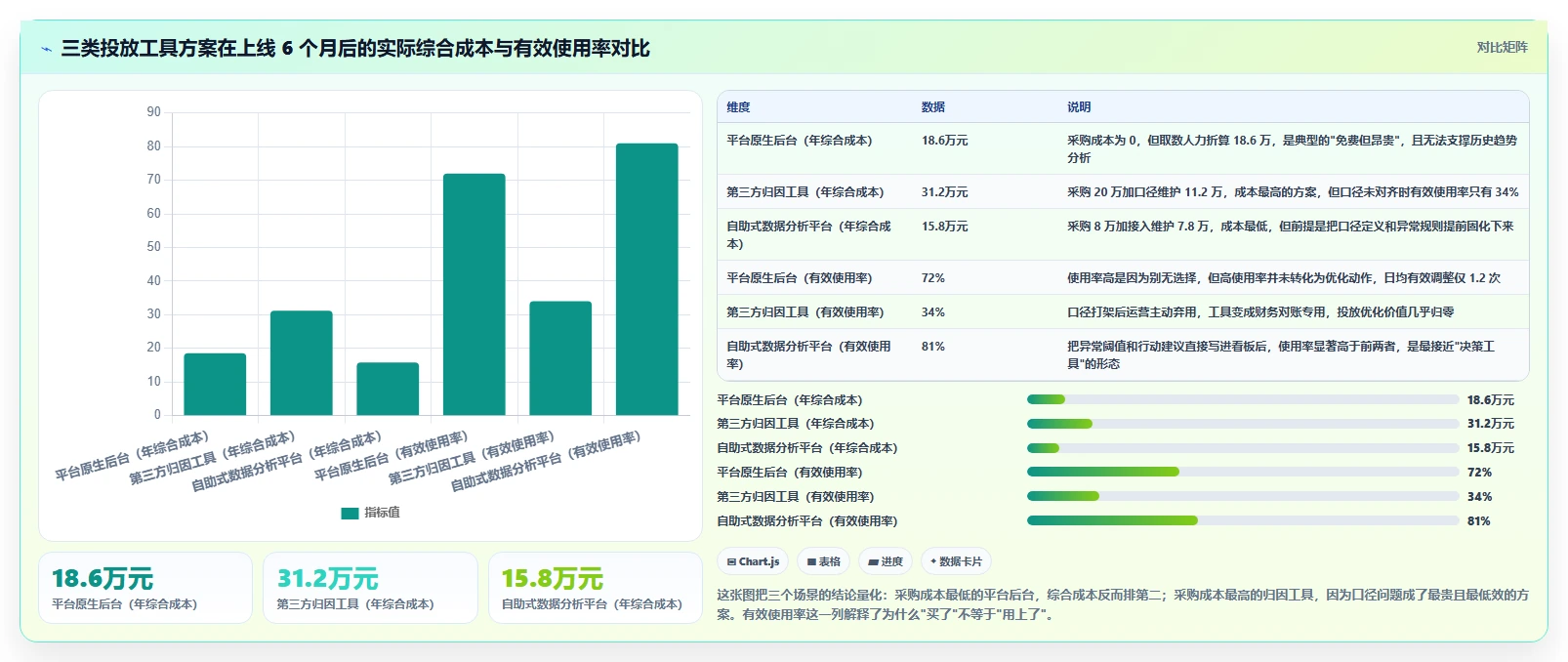Click the progress bar for 第三方归因工具（年综合成本）
The height and width of the screenshot is (662, 1568).
tap(1243, 424)
